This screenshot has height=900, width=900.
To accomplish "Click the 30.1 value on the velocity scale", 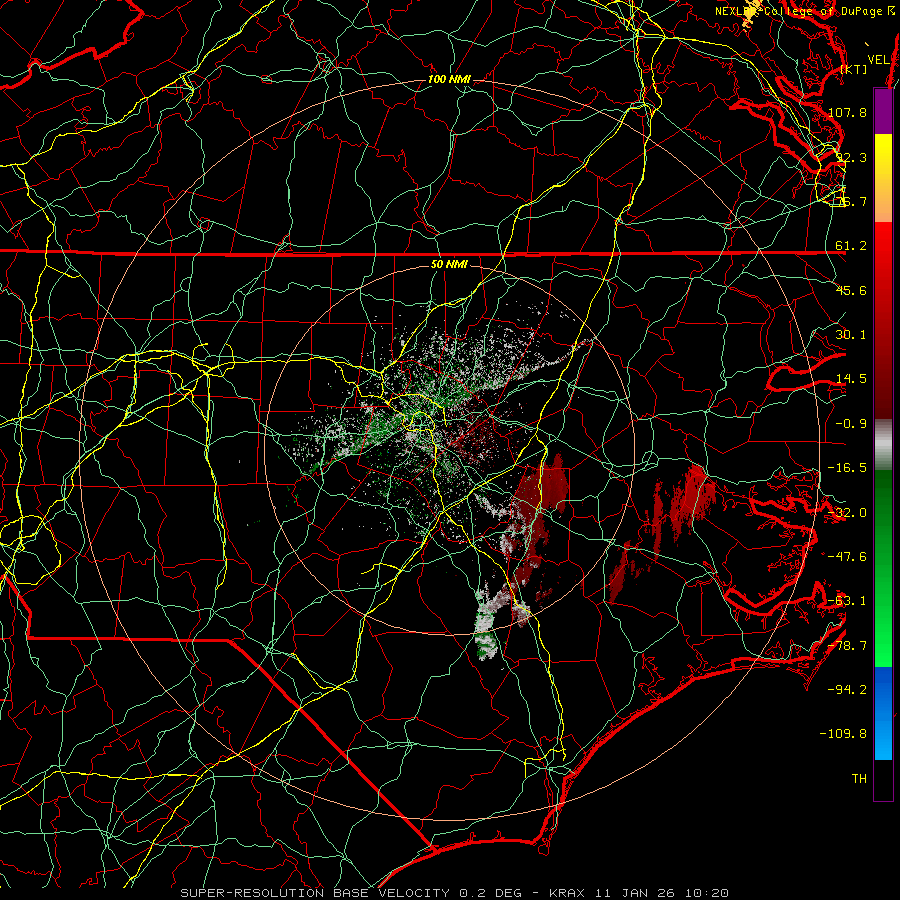I will [x=851, y=335].
